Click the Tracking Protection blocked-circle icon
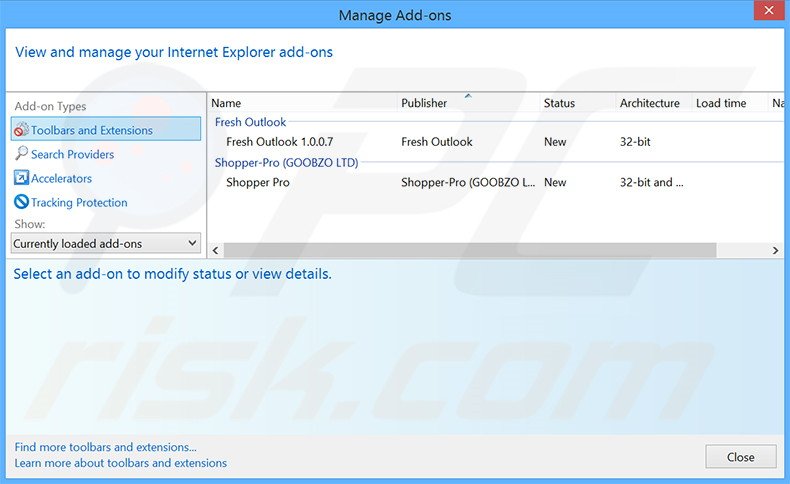This screenshot has height=484, width=790. tap(21, 201)
